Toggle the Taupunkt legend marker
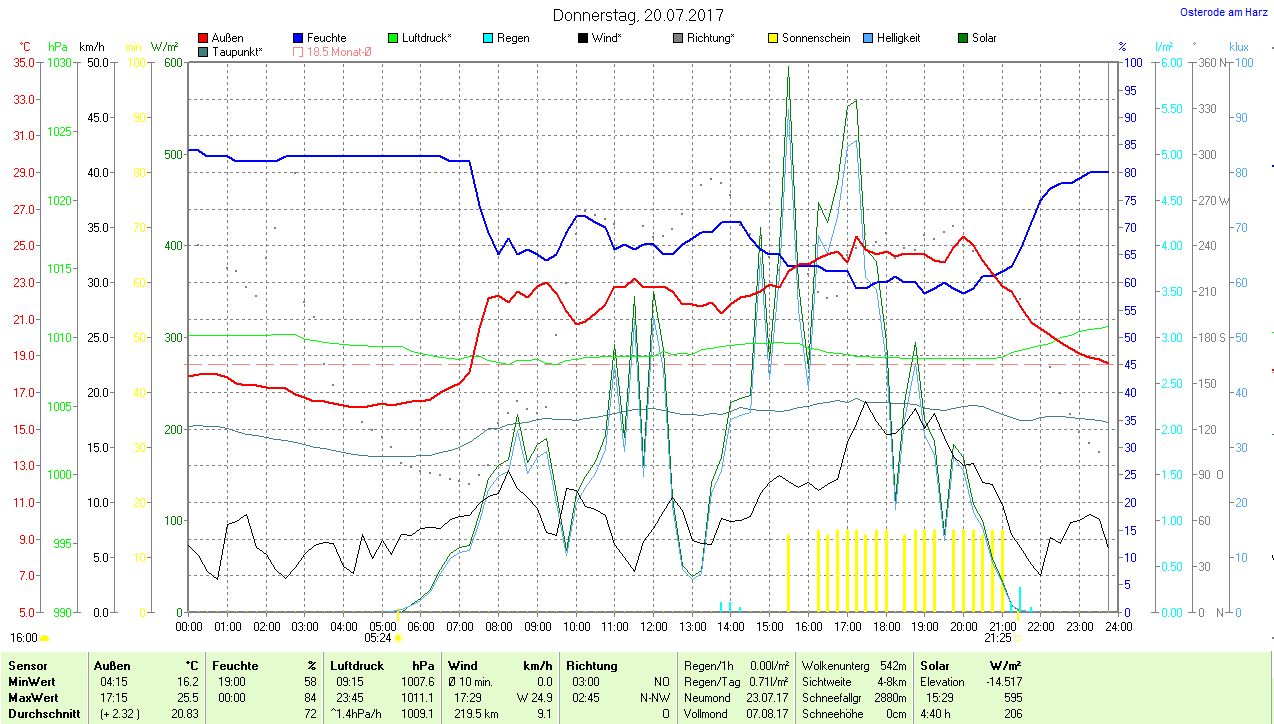 pyautogui.click(x=204, y=51)
